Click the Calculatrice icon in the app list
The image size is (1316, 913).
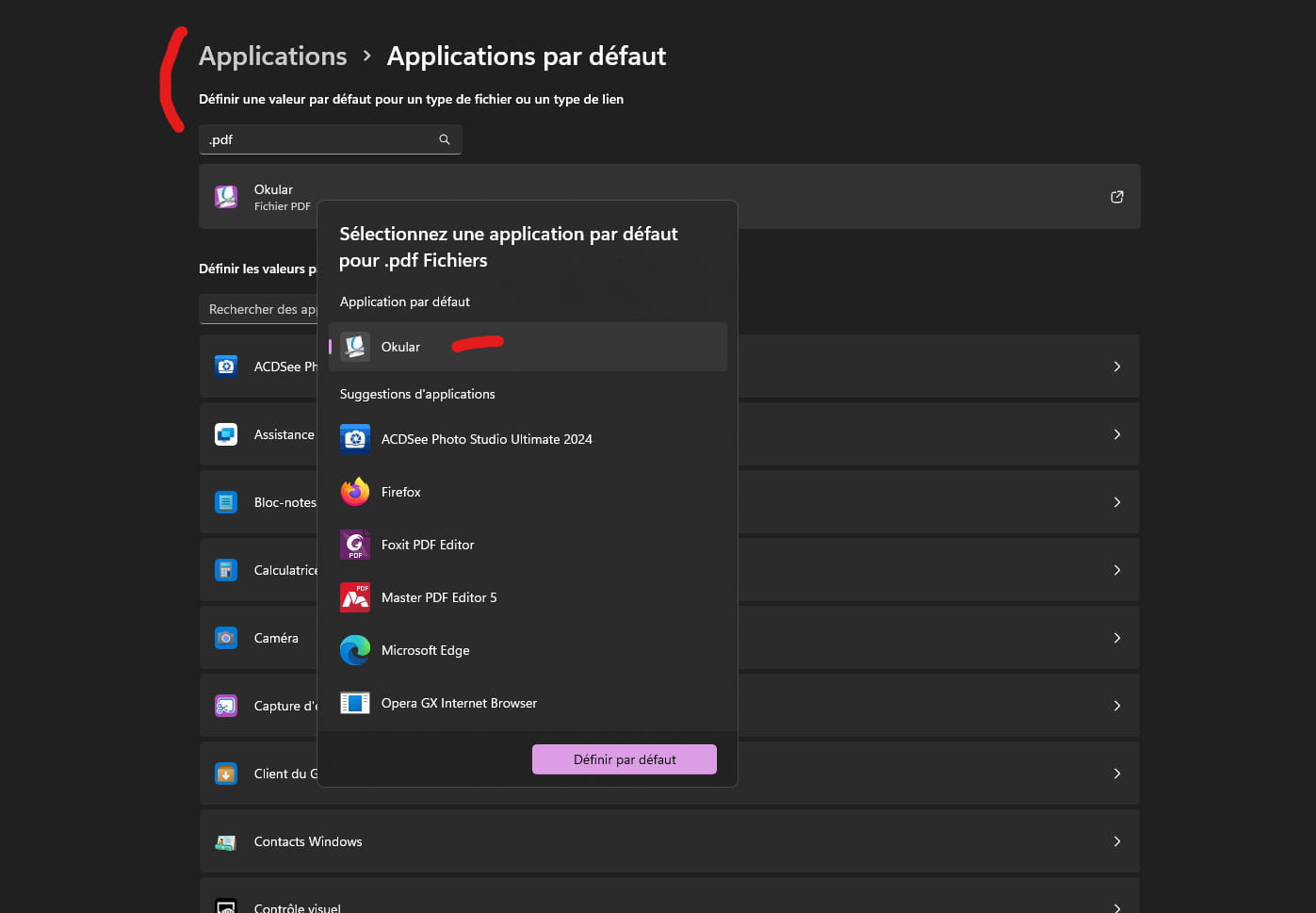226,570
